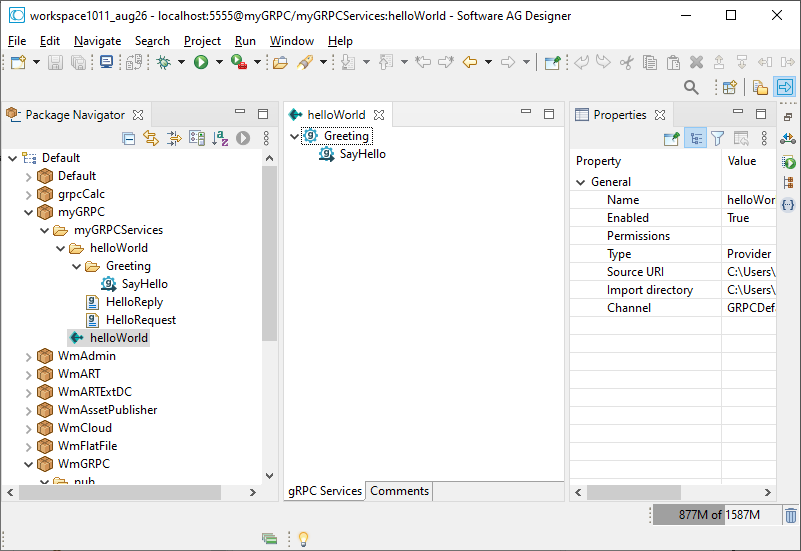Click the New wizard toolbar icon

pos(17,62)
